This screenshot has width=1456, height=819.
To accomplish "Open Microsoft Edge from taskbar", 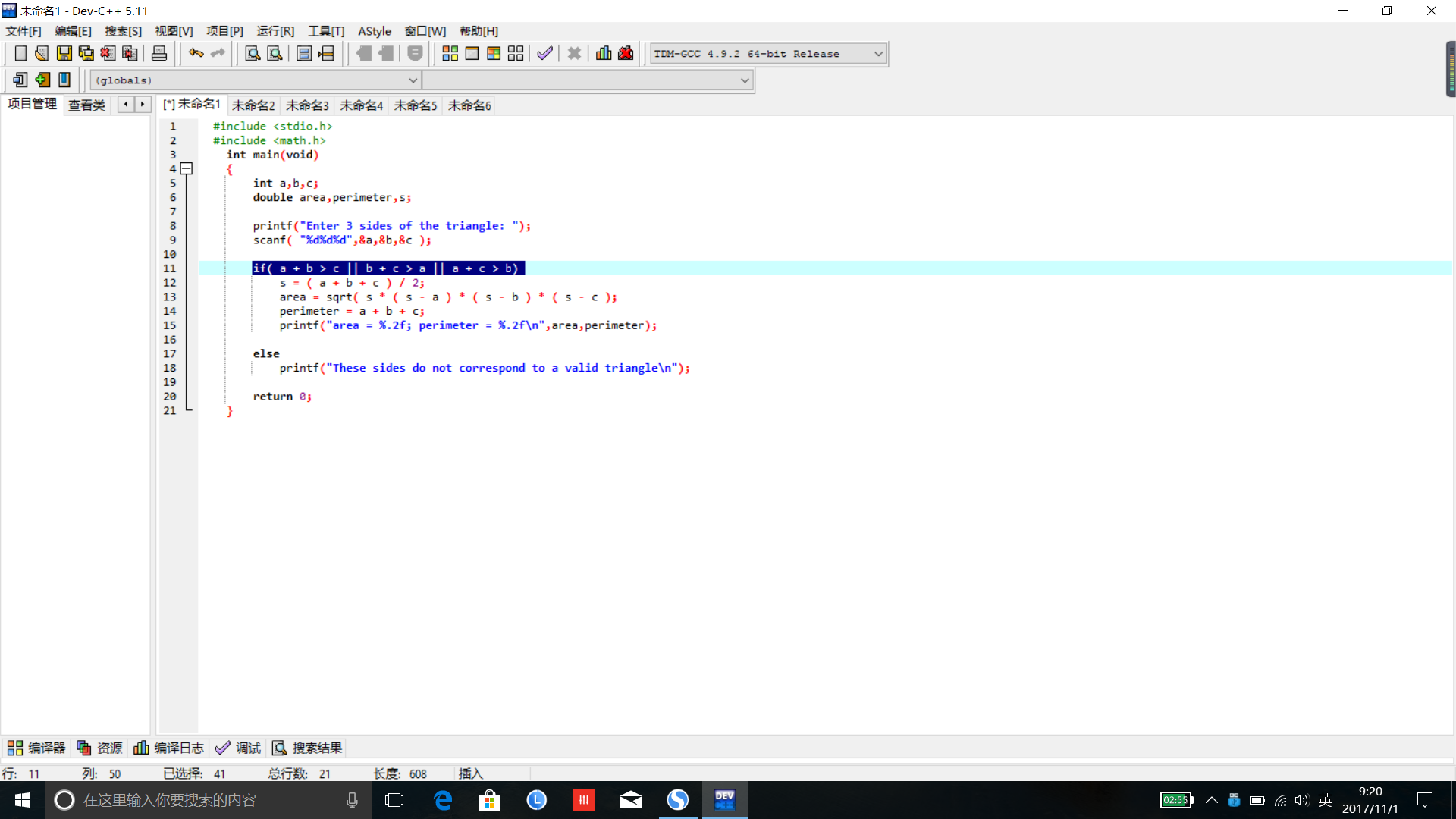I will click(443, 800).
